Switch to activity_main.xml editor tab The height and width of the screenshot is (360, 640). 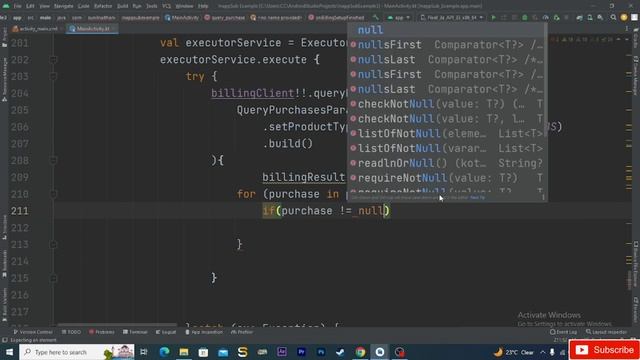coord(37,29)
